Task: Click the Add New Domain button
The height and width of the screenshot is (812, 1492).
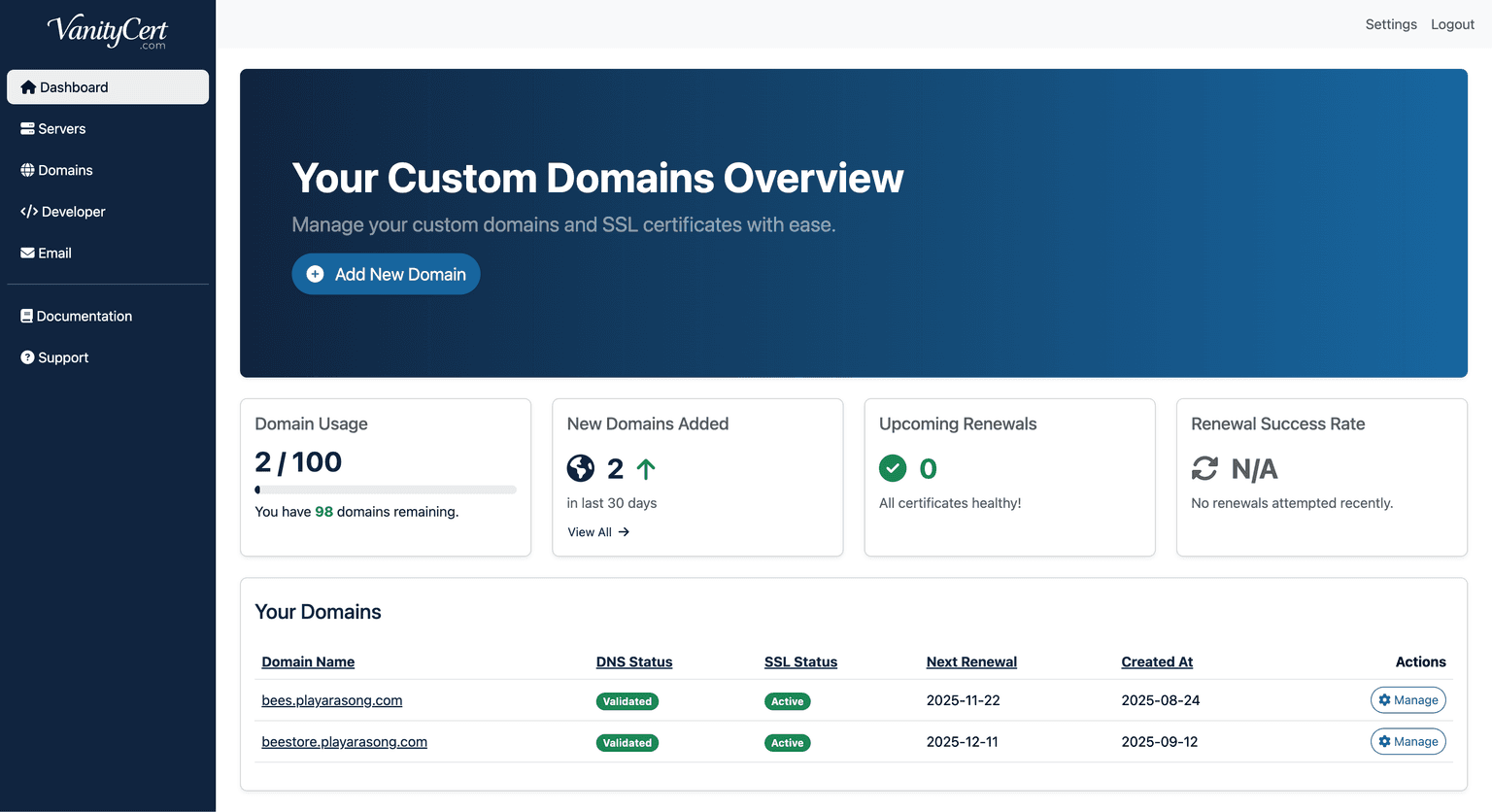Action: coord(386,274)
